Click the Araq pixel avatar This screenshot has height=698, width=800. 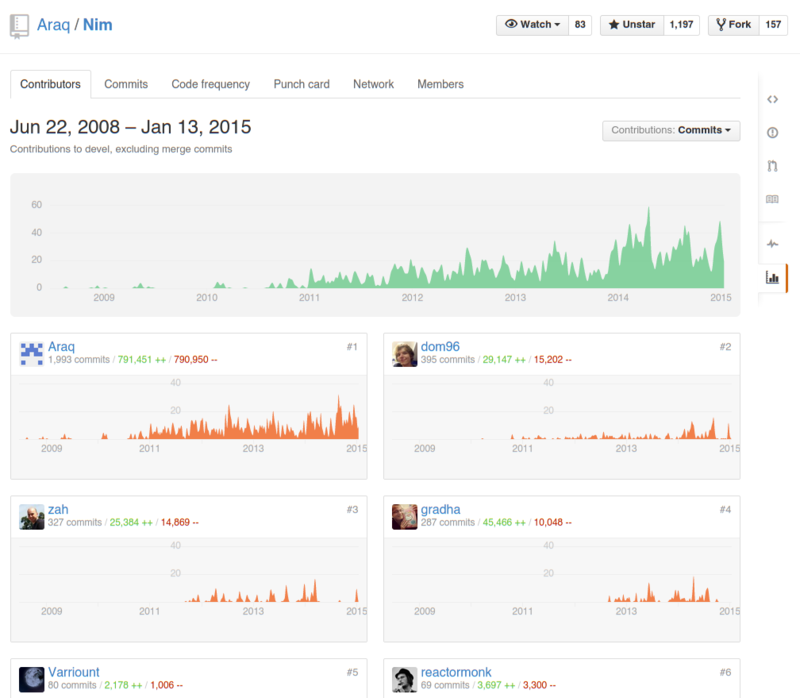click(x=32, y=354)
